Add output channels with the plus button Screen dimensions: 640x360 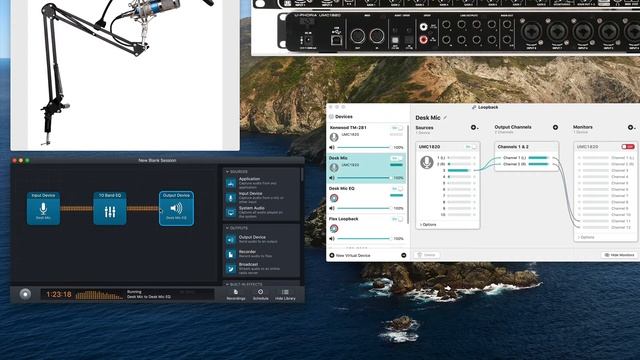pyautogui.click(x=555, y=127)
